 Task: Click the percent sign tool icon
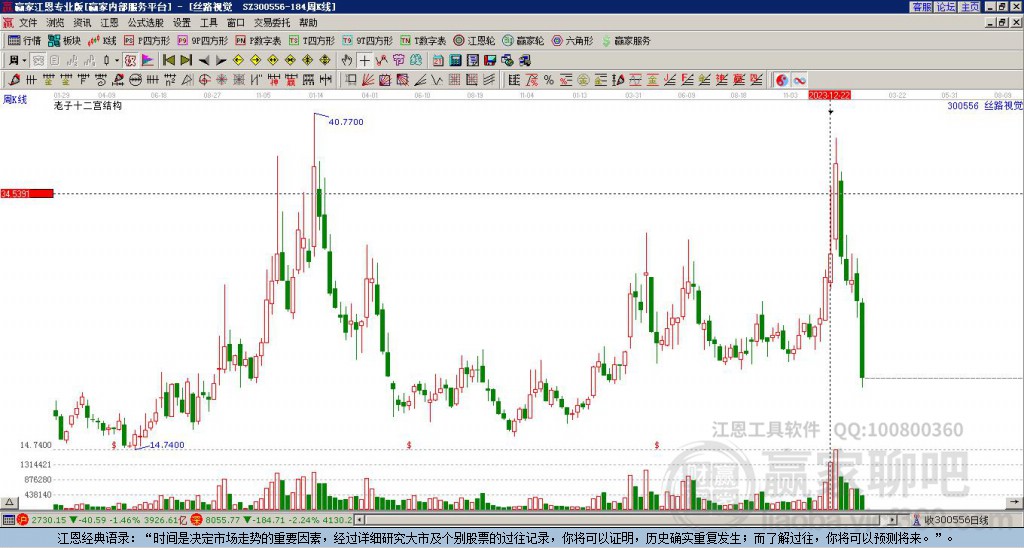[549, 80]
